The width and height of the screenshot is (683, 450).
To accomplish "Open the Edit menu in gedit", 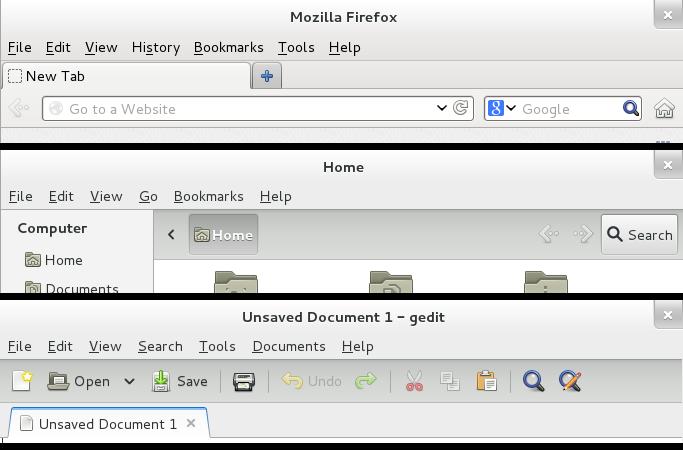I will coord(60,346).
